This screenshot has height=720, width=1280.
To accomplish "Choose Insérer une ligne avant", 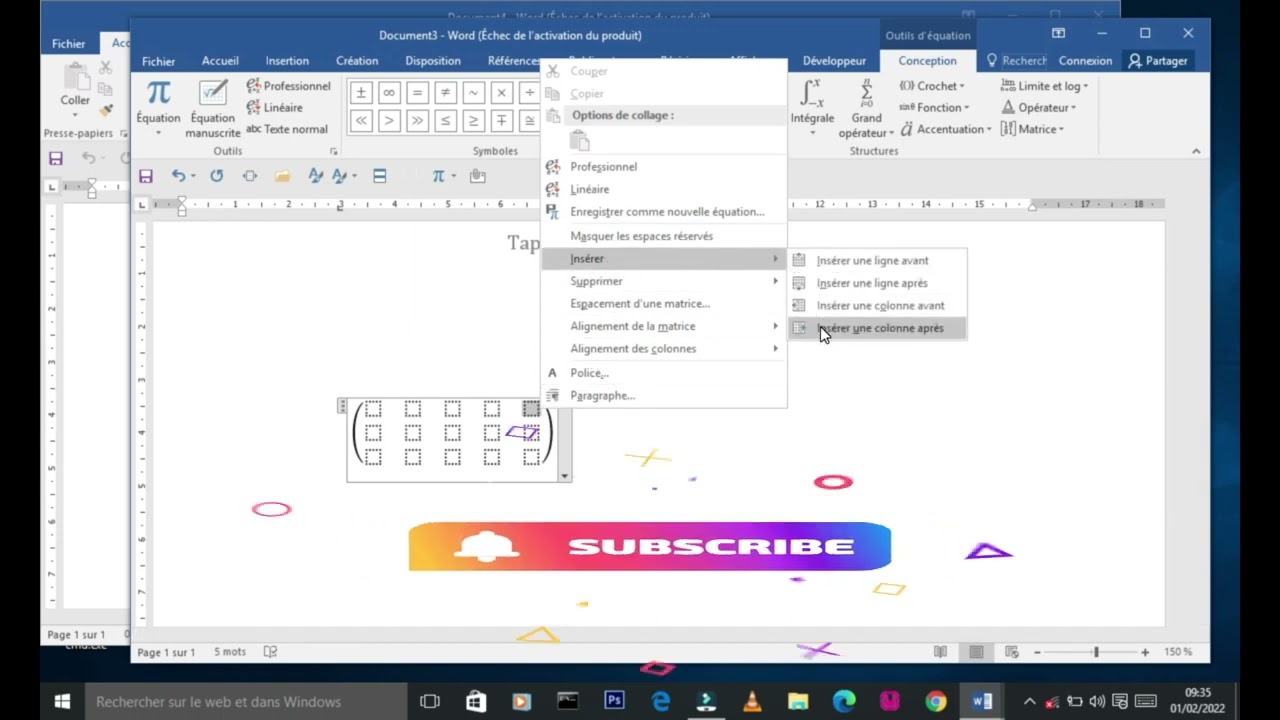I will [x=877, y=260].
